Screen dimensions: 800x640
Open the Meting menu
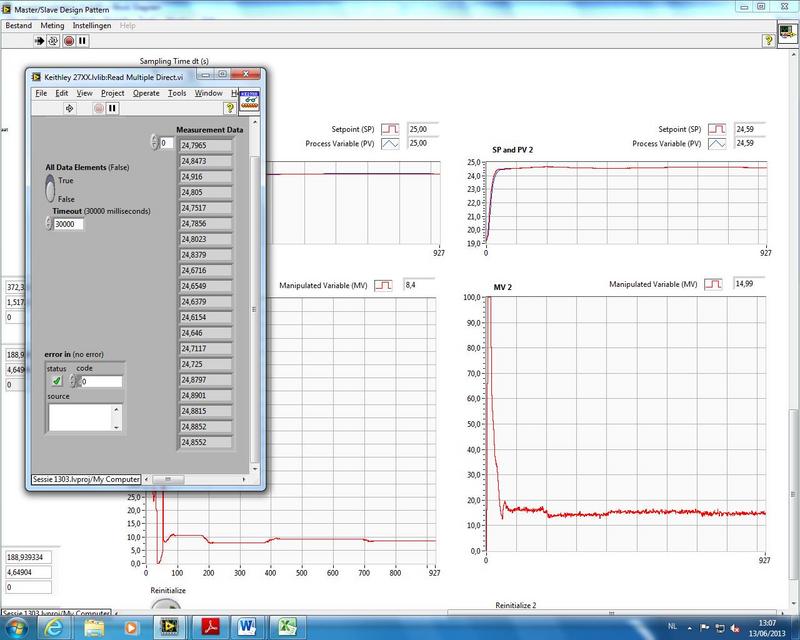point(52,25)
